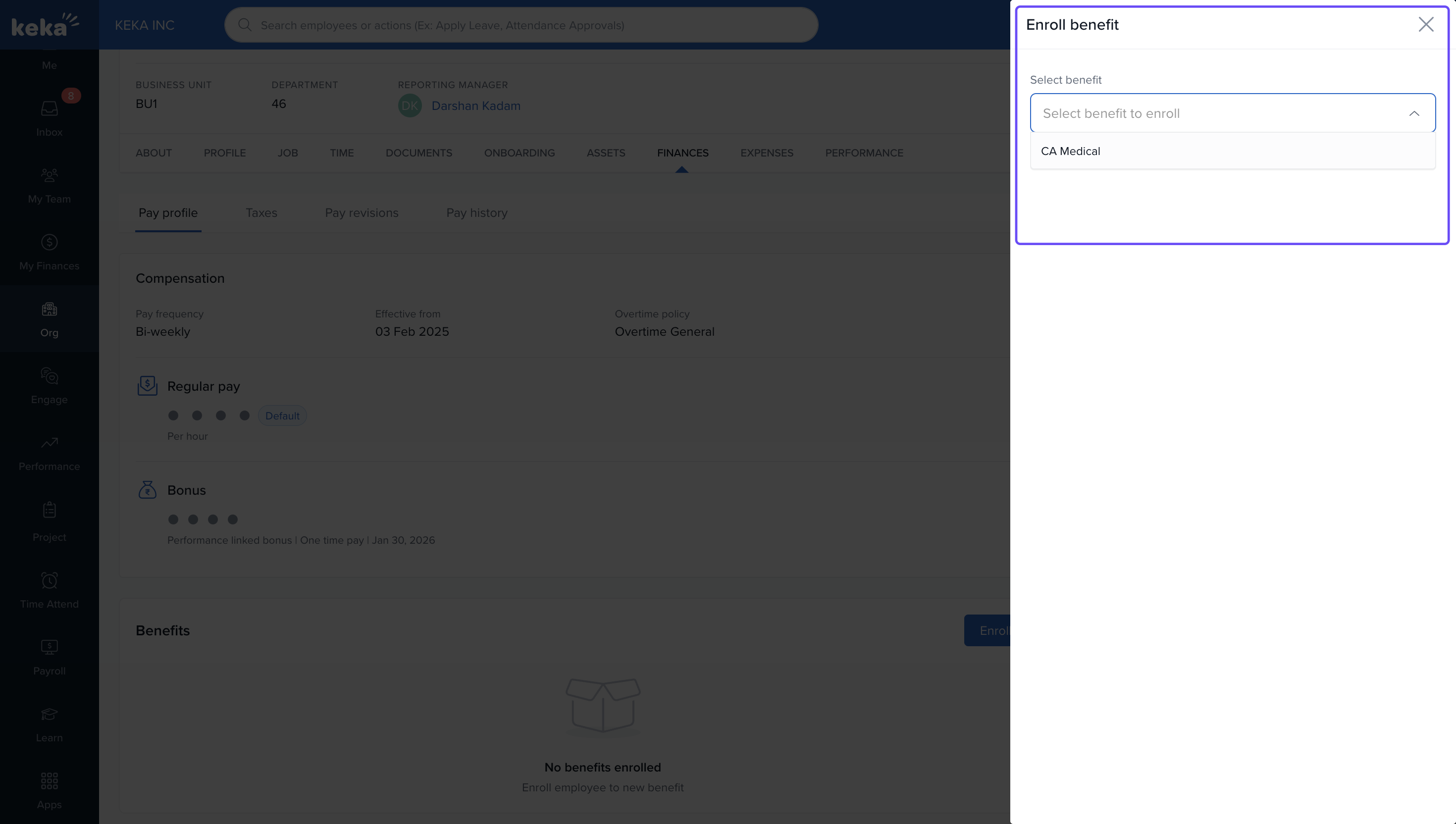Viewport: 1456px width, 824px height.
Task: Click the Keka logo
Action: point(45,25)
